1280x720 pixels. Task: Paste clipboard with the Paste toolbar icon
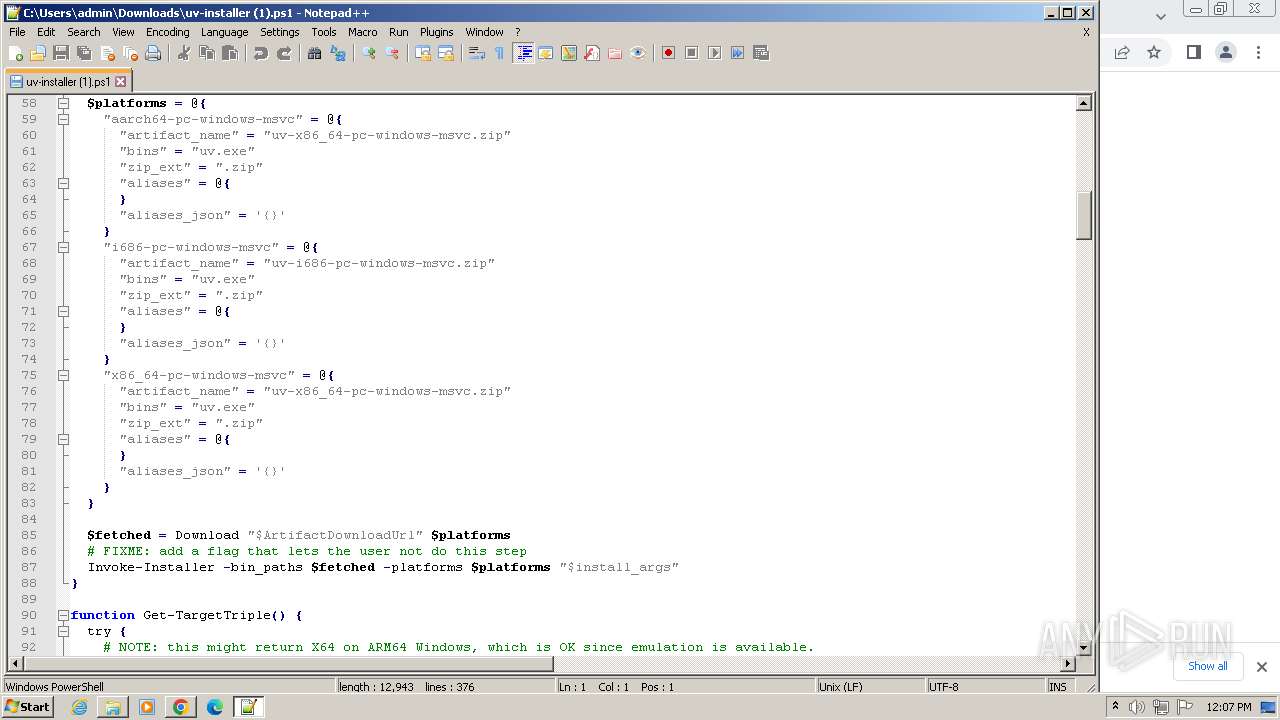point(230,53)
